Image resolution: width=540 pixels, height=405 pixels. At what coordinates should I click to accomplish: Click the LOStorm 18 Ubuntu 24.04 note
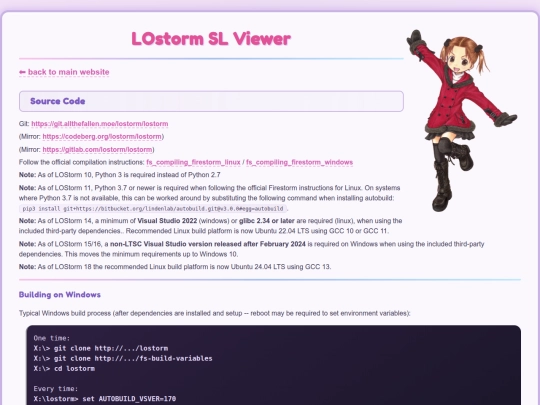point(175,267)
